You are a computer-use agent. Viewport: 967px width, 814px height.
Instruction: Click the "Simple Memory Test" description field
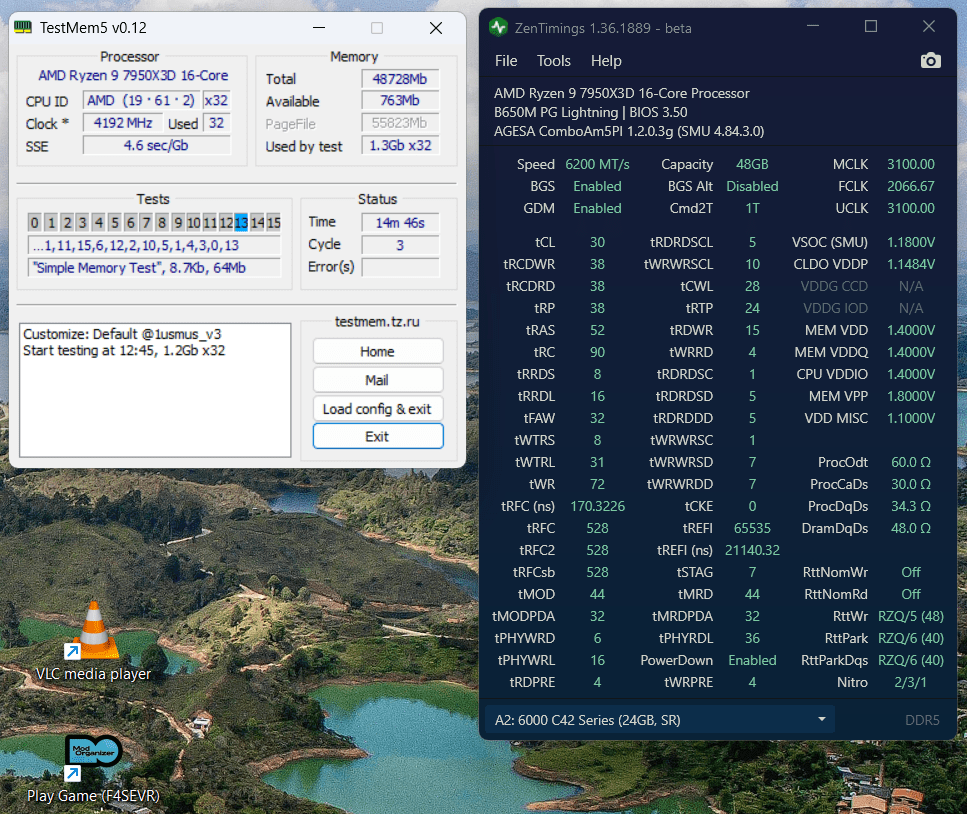[x=154, y=268]
